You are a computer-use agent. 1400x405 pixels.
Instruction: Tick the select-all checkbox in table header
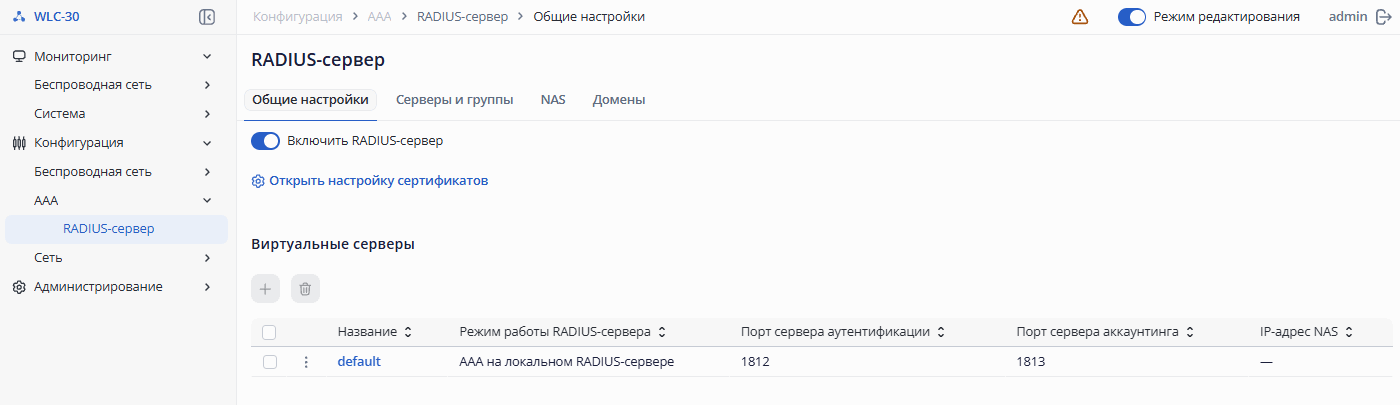(x=269, y=332)
